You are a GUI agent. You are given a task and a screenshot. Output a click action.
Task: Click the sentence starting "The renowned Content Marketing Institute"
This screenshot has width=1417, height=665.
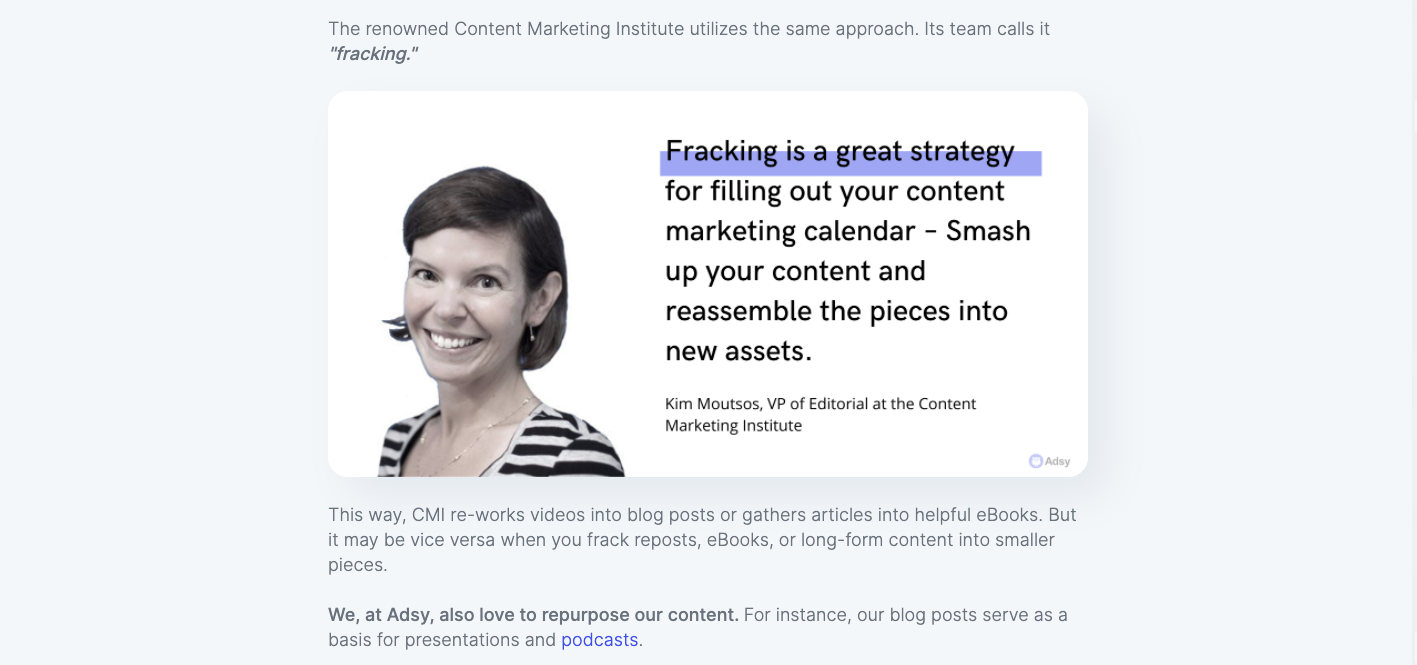click(x=689, y=41)
